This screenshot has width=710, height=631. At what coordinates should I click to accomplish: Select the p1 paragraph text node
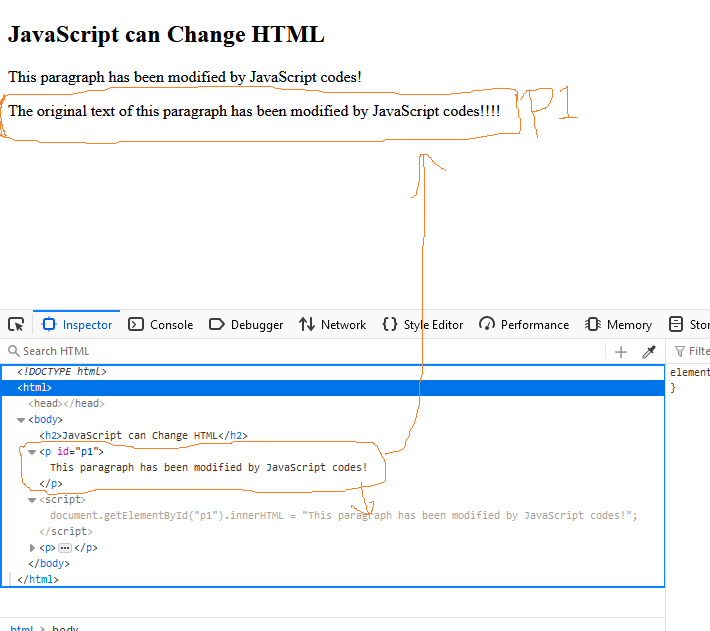pyautogui.click(x=209, y=467)
